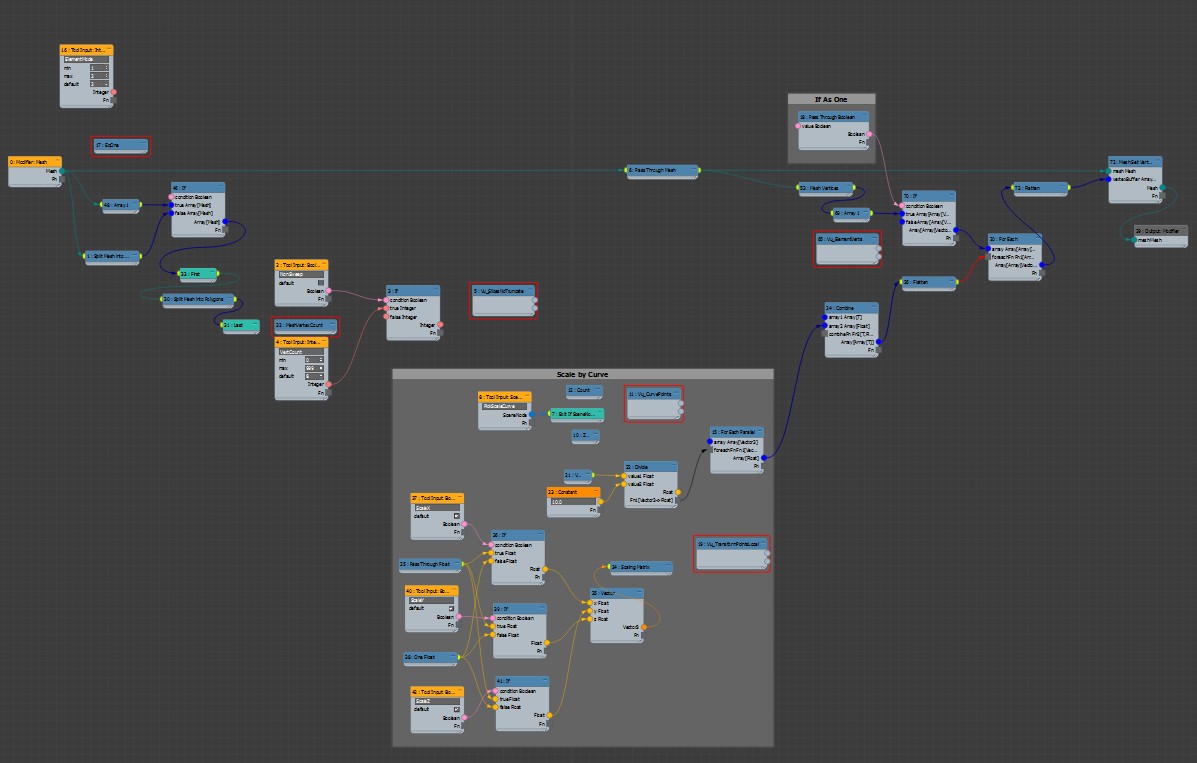Toggle the ScaleX default checkbox

point(457,516)
